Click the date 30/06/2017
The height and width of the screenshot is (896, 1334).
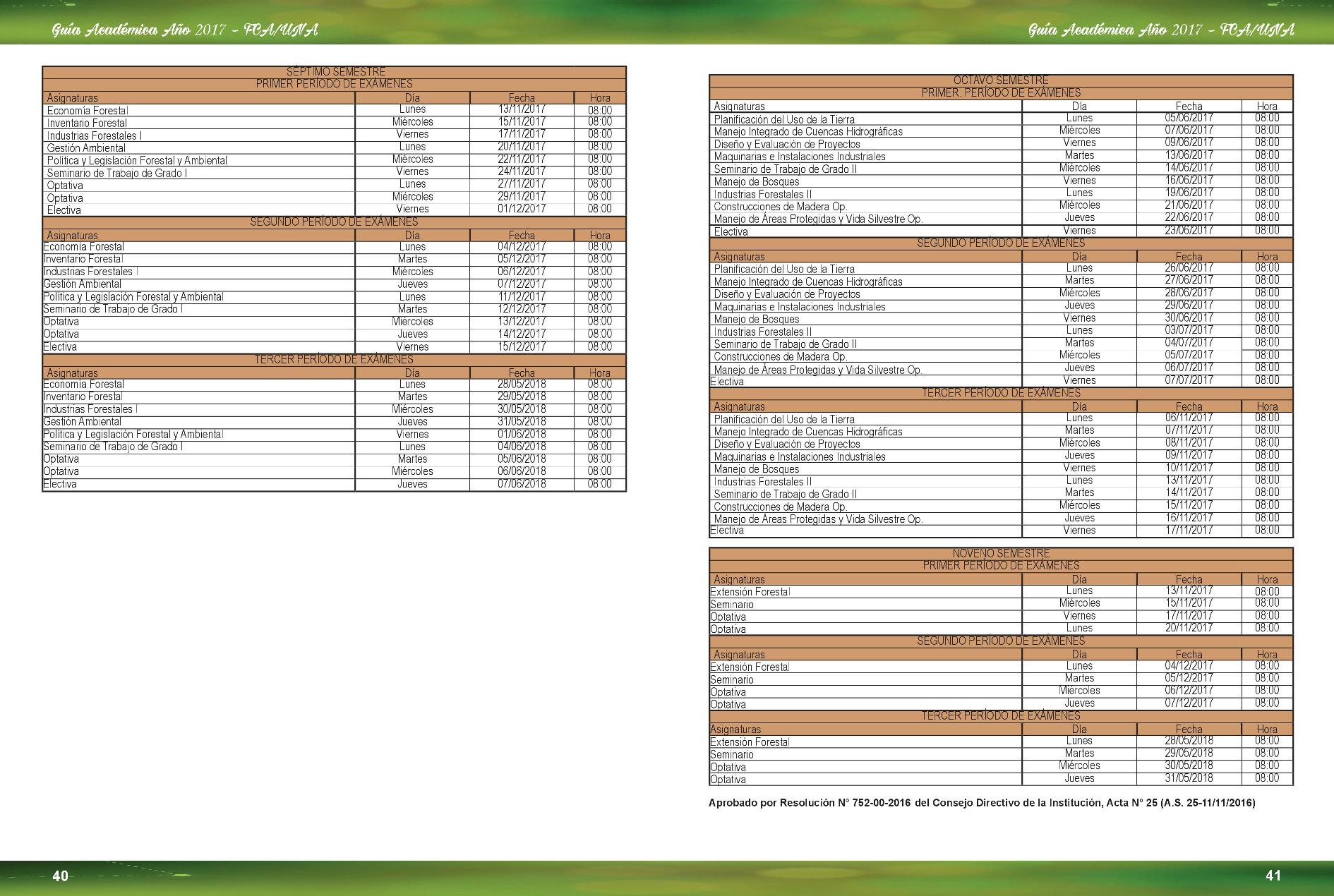(x=1189, y=317)
